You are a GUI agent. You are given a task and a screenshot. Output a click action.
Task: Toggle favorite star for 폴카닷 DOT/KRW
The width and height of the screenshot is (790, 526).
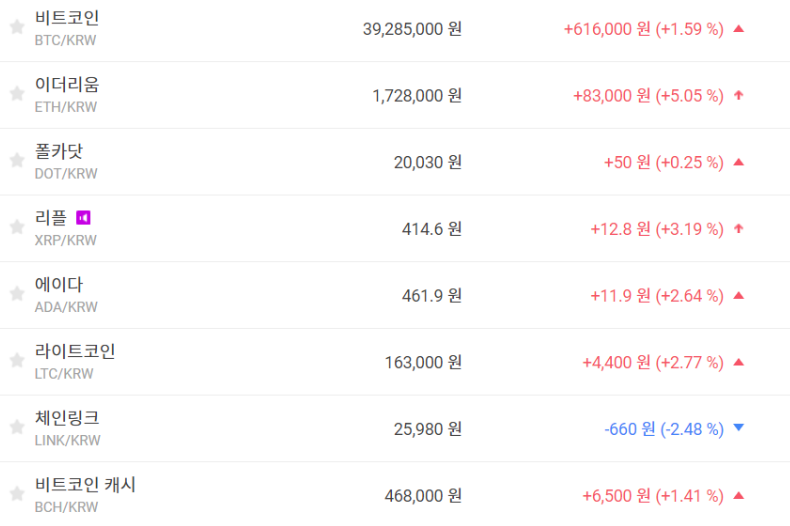pyautogui.click(x=16, y=160)
